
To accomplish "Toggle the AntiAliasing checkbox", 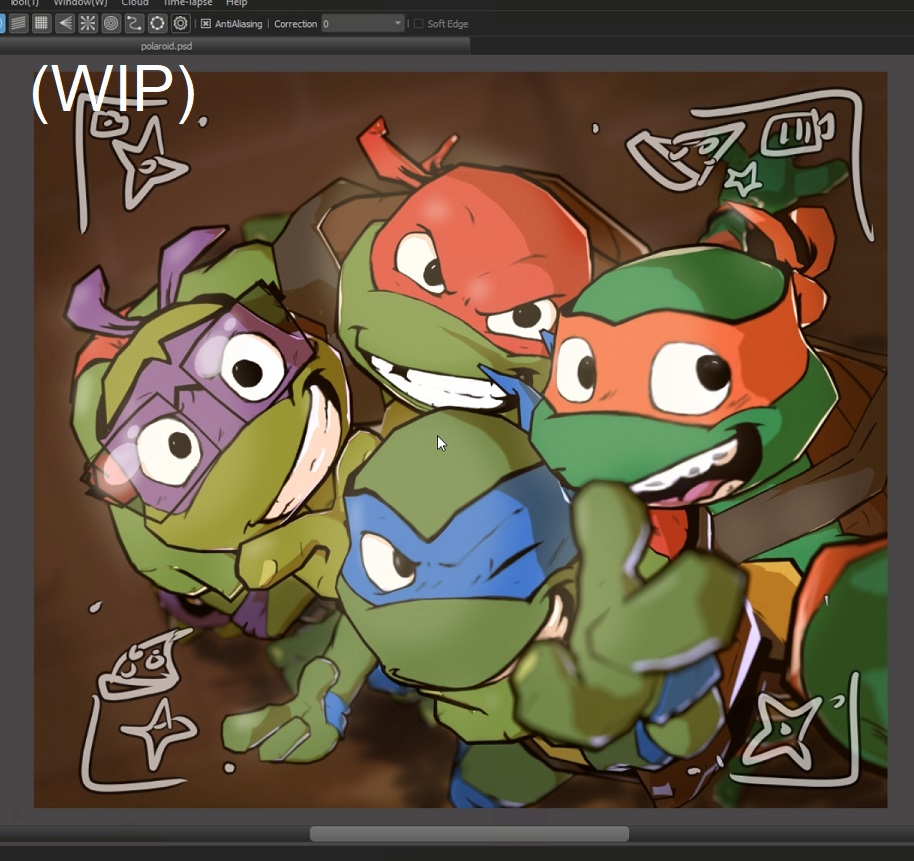I will pyautogui.click(x=206, y=24).
